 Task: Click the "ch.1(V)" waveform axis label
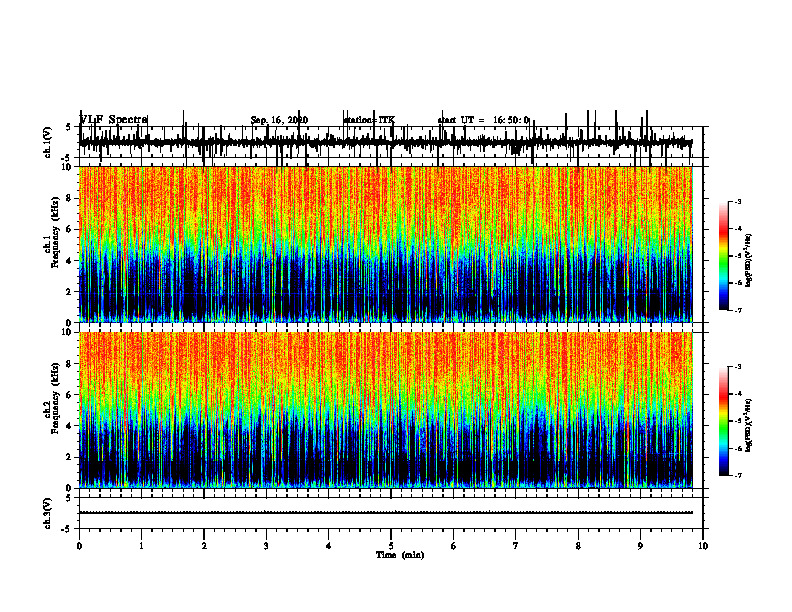(x=48, y=142)
